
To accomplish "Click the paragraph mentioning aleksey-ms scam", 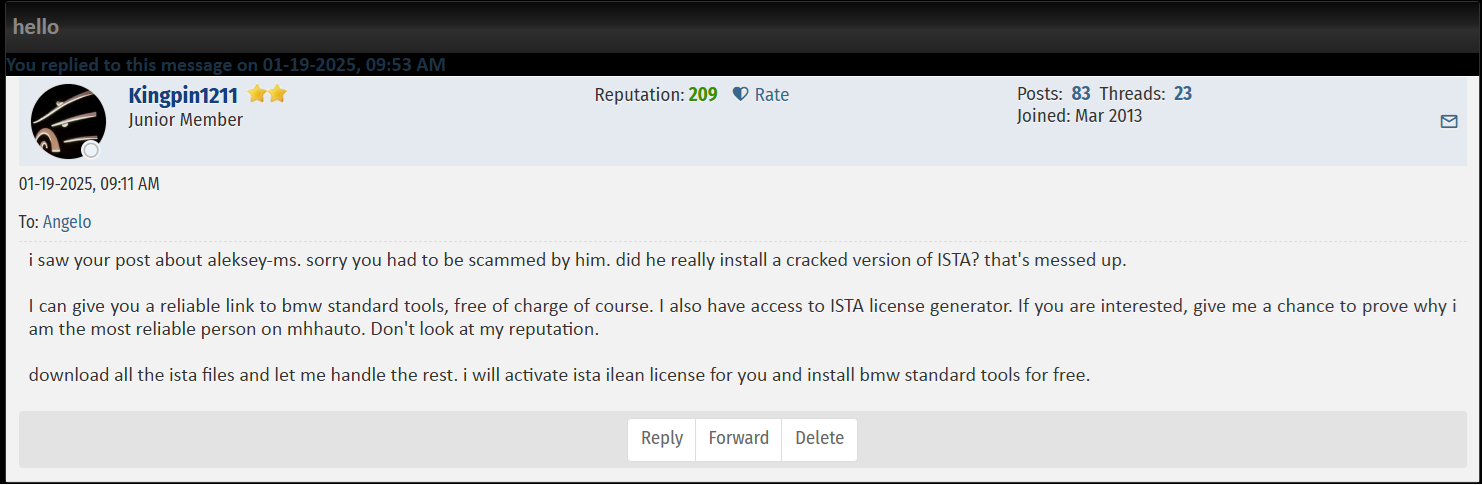I will point(578,260).
